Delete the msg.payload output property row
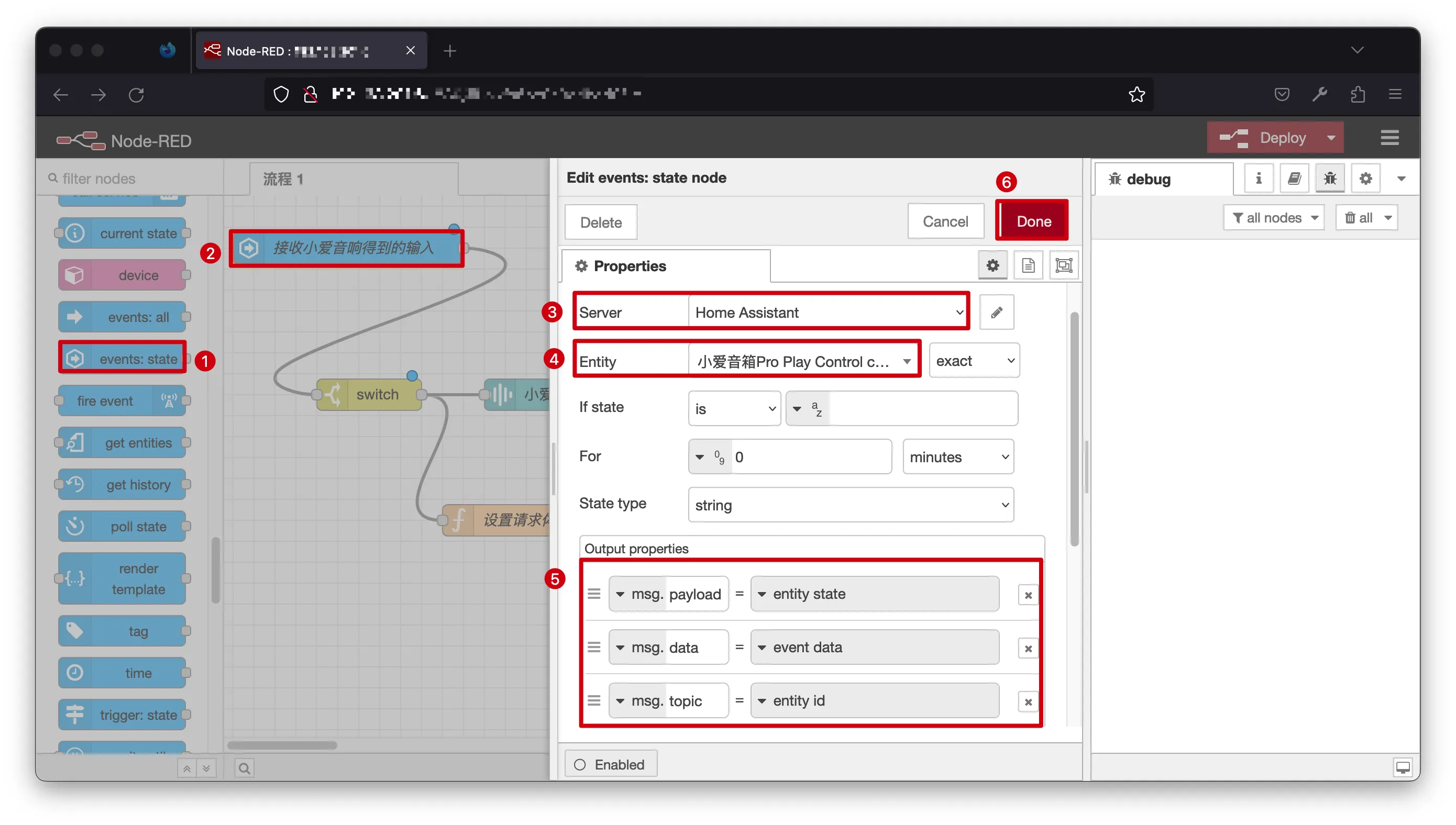This screenshot has height=825, width=1456. pyautogui.click(x=1028, y=594)
